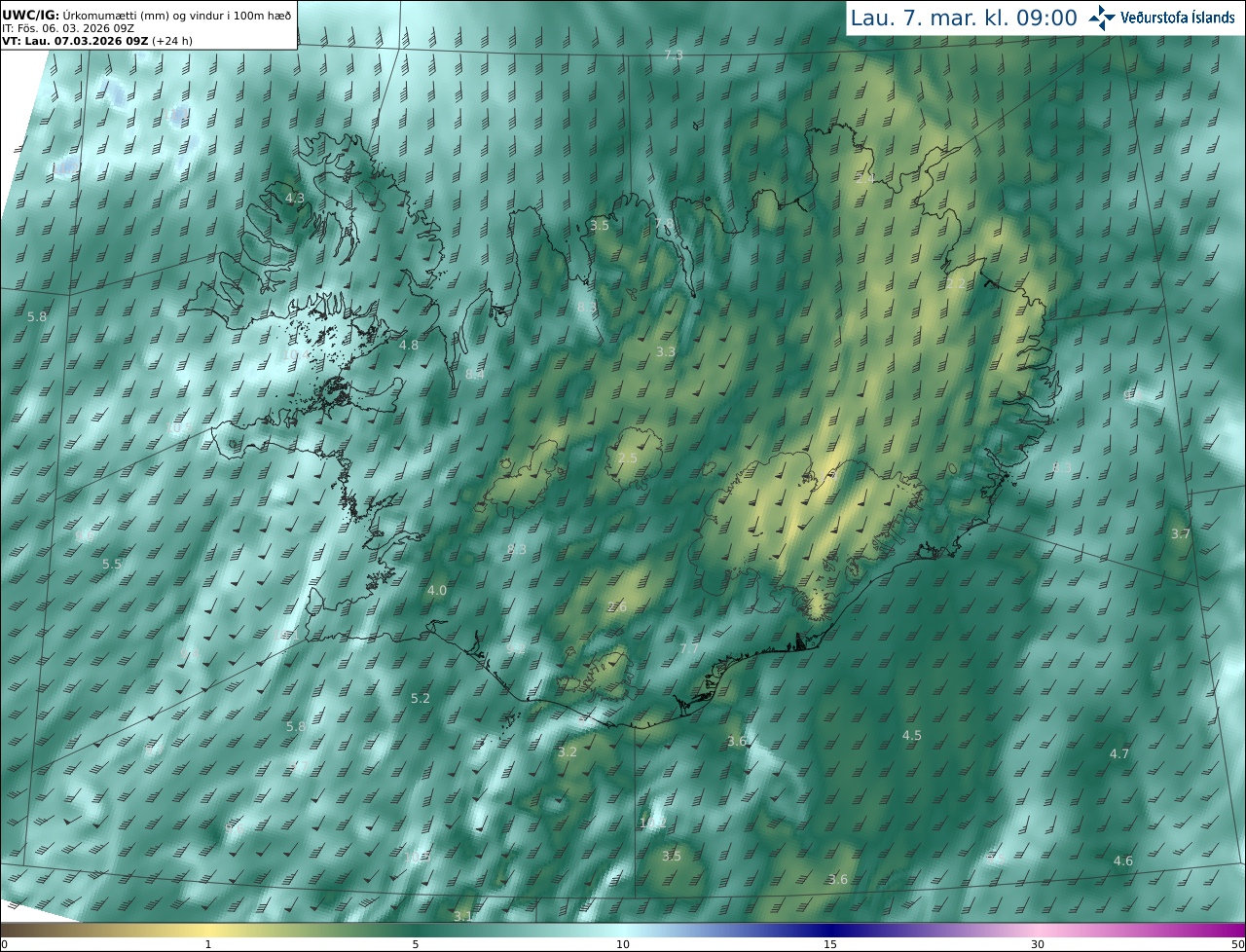Click the map value '7.3' at the top
The height and width of the screenshot is (952, 1246).
(673, 55)
